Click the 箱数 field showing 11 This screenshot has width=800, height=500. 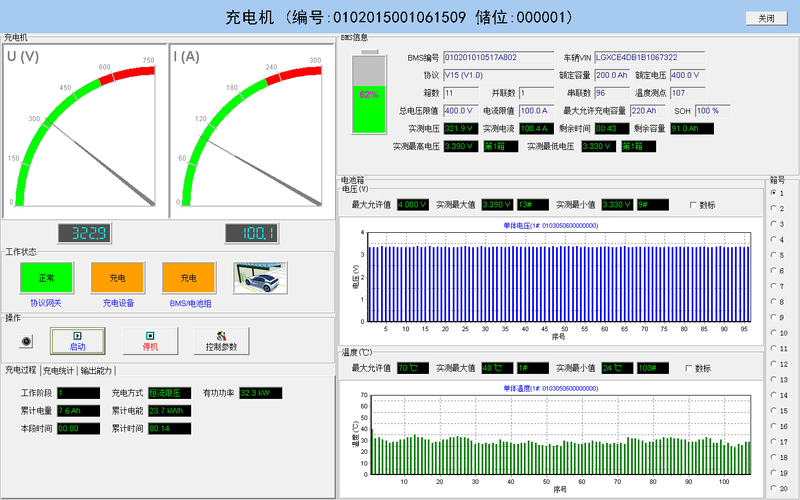(x=461, y=93)
